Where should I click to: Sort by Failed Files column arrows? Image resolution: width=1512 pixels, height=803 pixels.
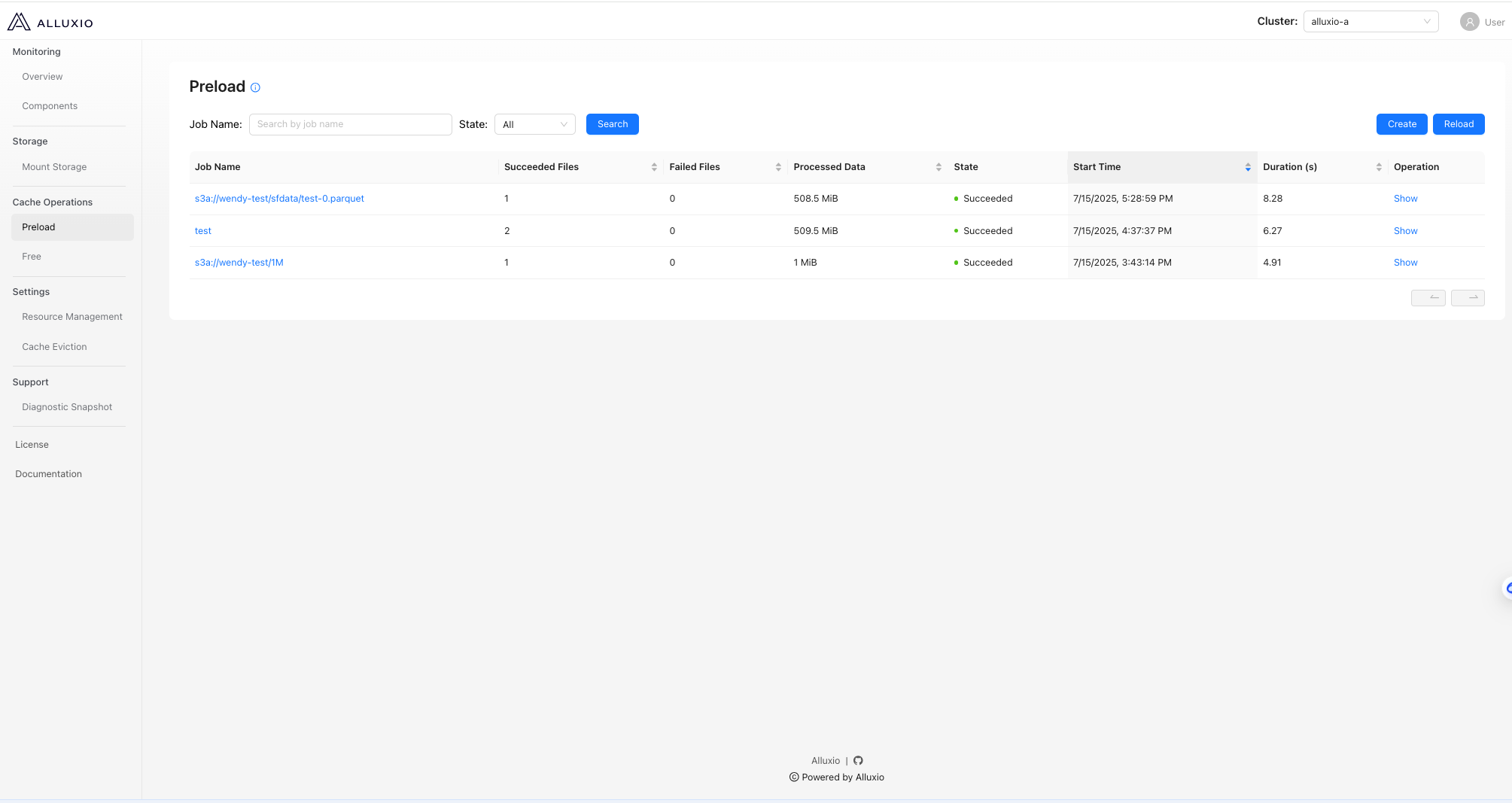(778, 167)
